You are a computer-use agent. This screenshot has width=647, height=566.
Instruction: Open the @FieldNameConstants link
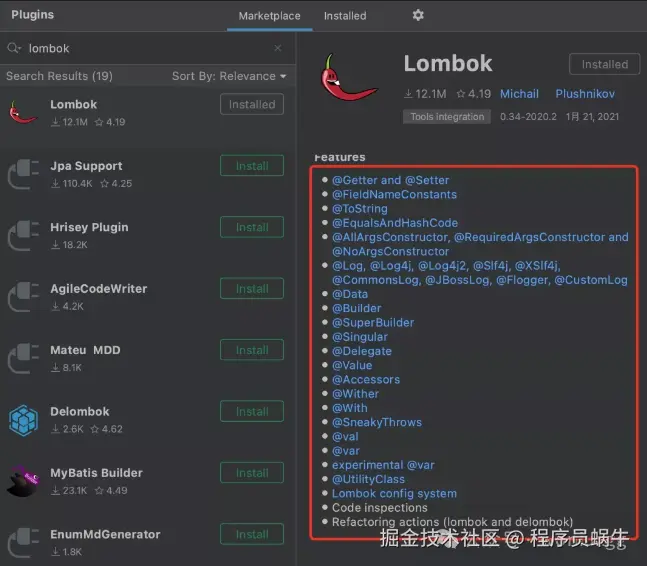click(394, 195)
